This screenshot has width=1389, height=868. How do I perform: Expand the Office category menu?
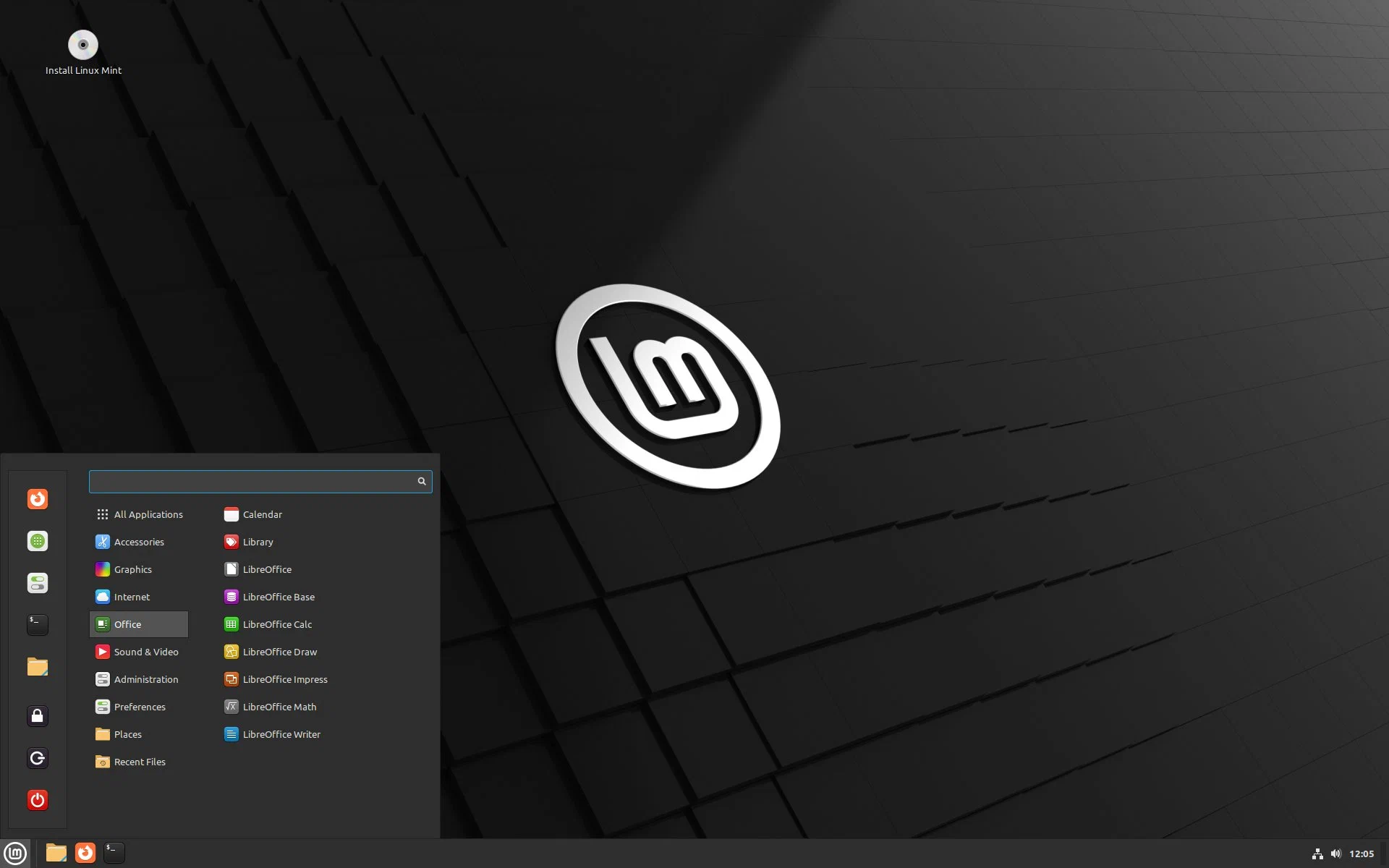click(x=139, y=623)
